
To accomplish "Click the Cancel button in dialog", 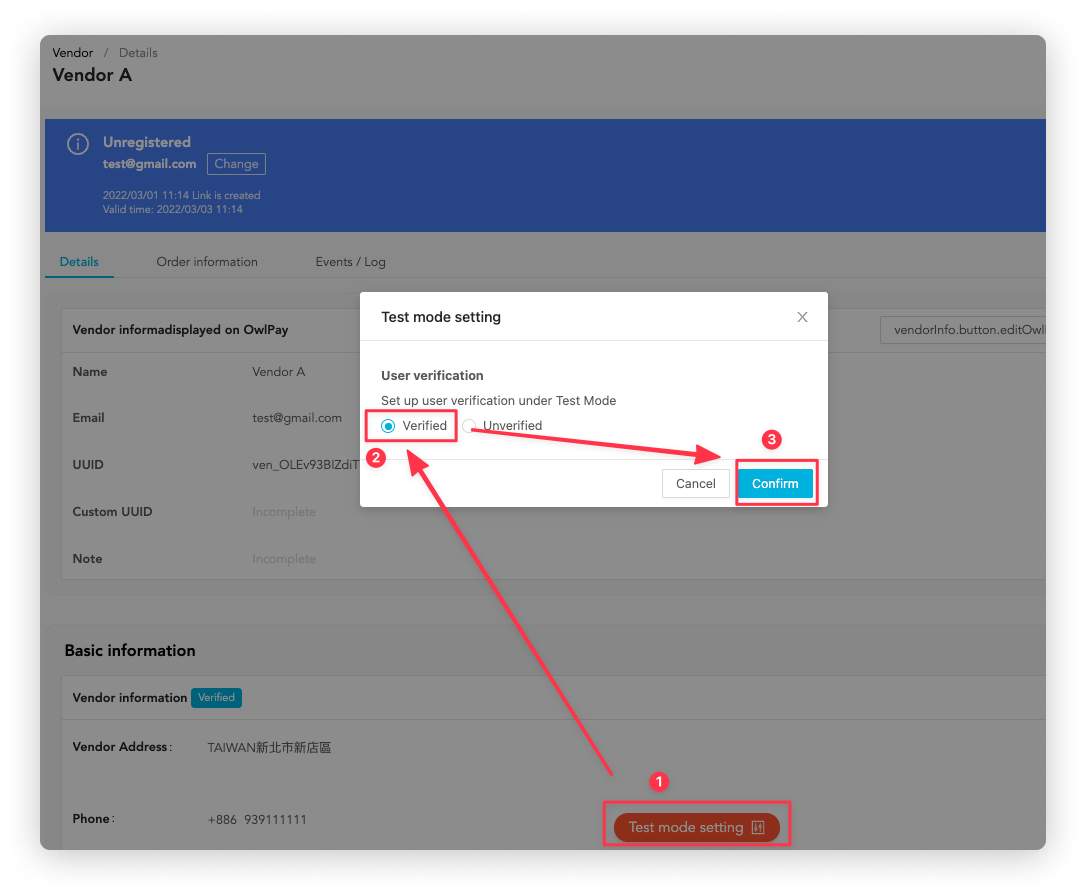I will click(695, 484).
